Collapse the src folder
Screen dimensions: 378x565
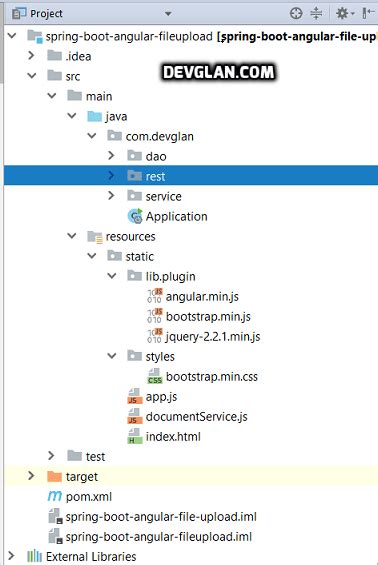pyautogui.click(x=32, y=76)
